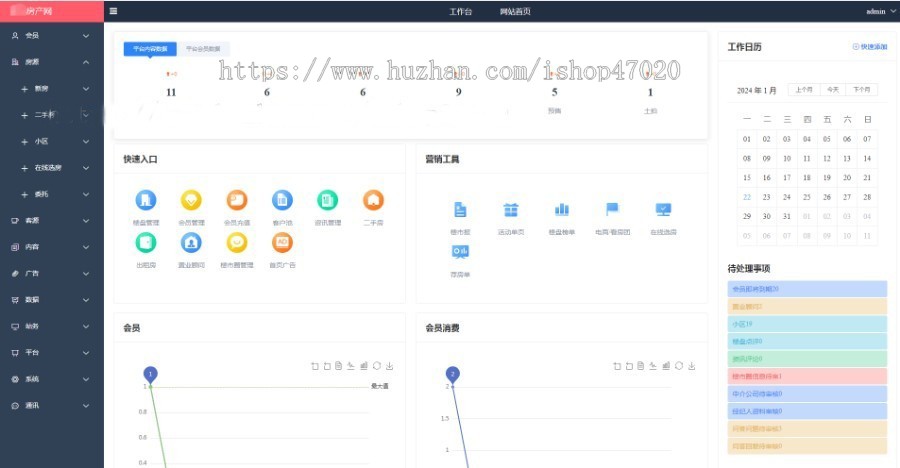900x468 pixels.
Task: Open data view icon in 会员 chart
Action: coord(339,366)
